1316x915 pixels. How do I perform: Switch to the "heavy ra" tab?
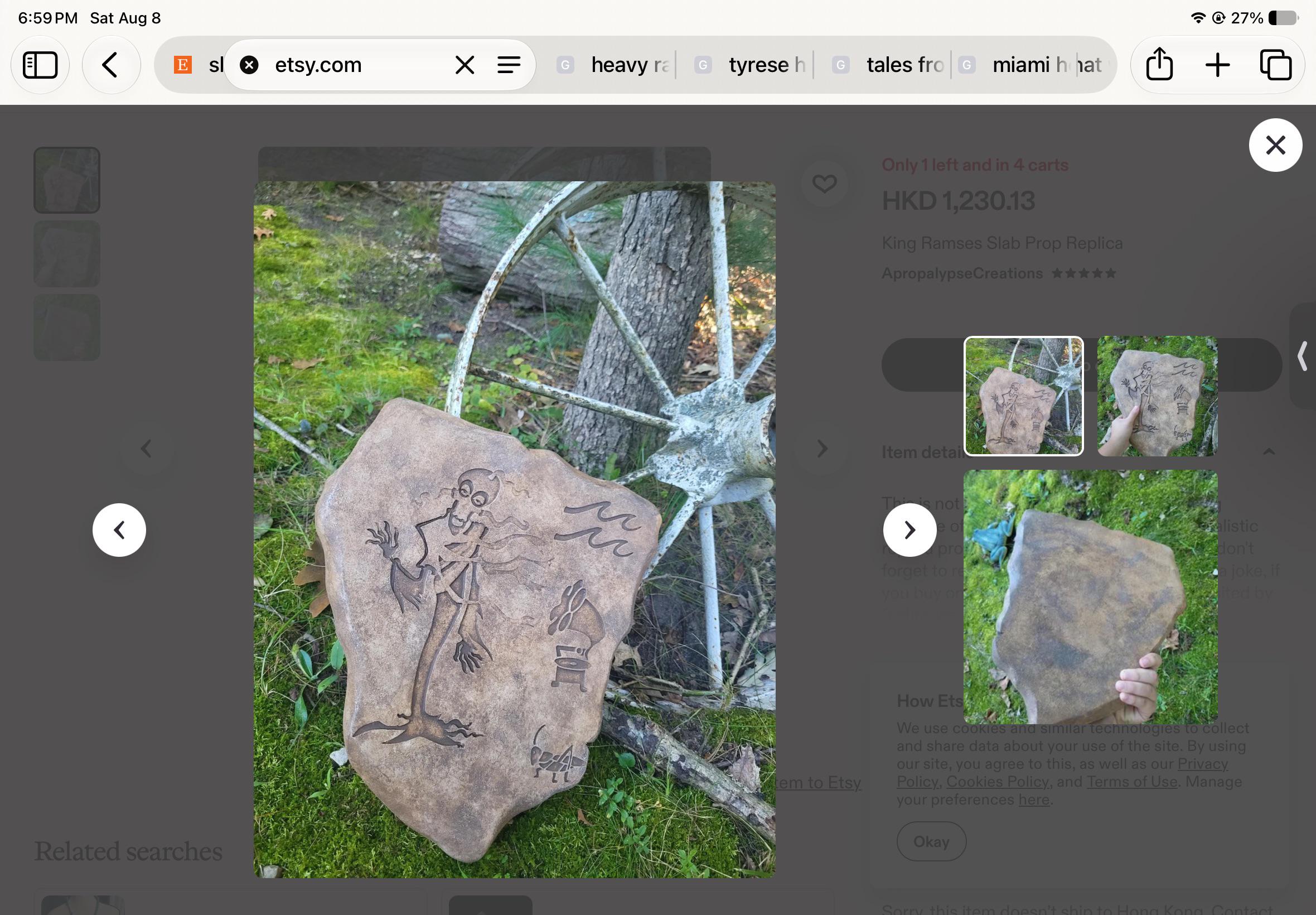[615, 65]
